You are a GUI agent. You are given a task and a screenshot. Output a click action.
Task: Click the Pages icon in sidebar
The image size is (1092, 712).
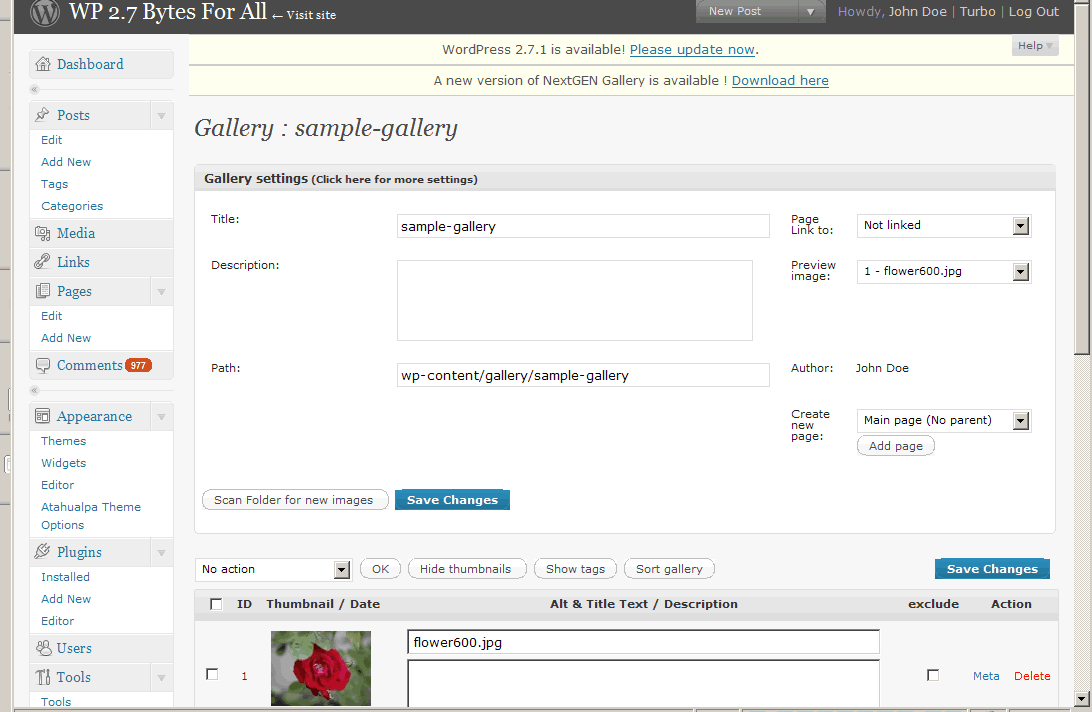click(42, 291)
